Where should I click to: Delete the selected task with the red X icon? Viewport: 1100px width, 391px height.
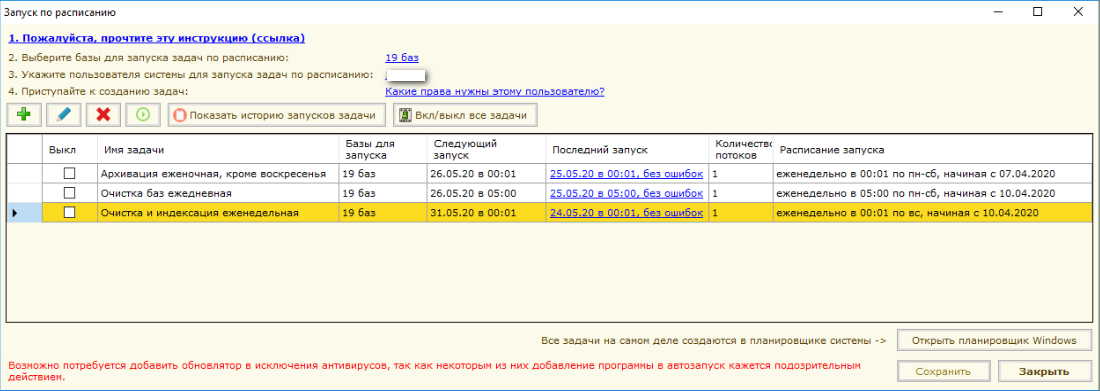point(104,114)
